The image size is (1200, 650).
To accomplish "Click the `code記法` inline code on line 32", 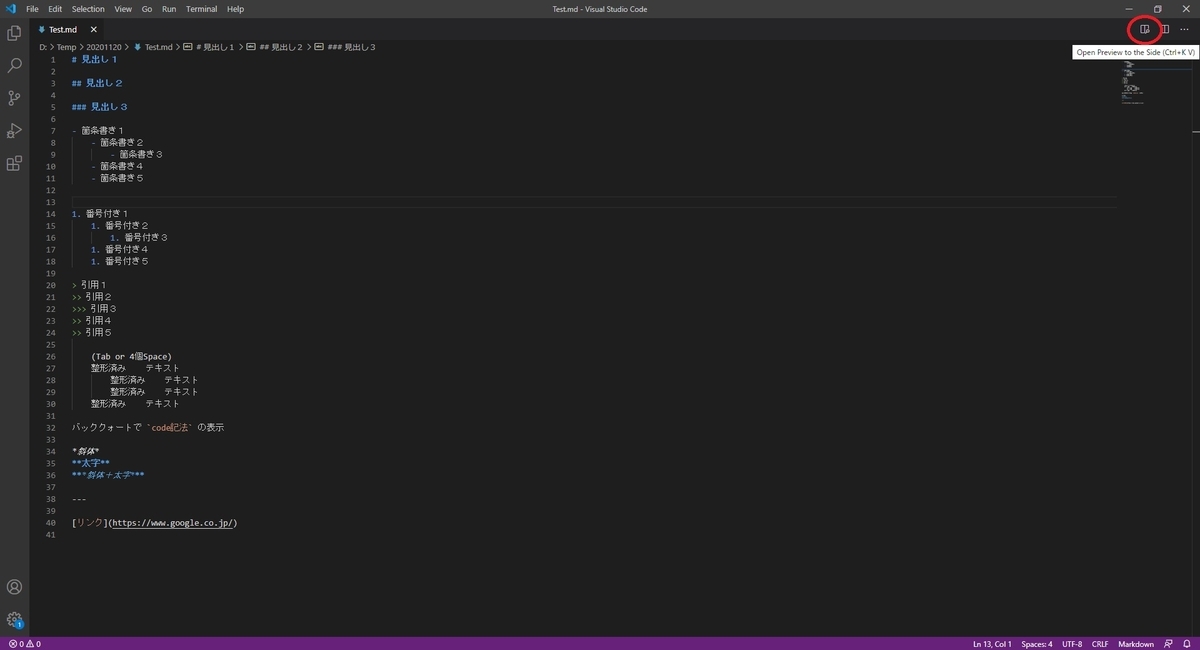I will click(169, 427).
